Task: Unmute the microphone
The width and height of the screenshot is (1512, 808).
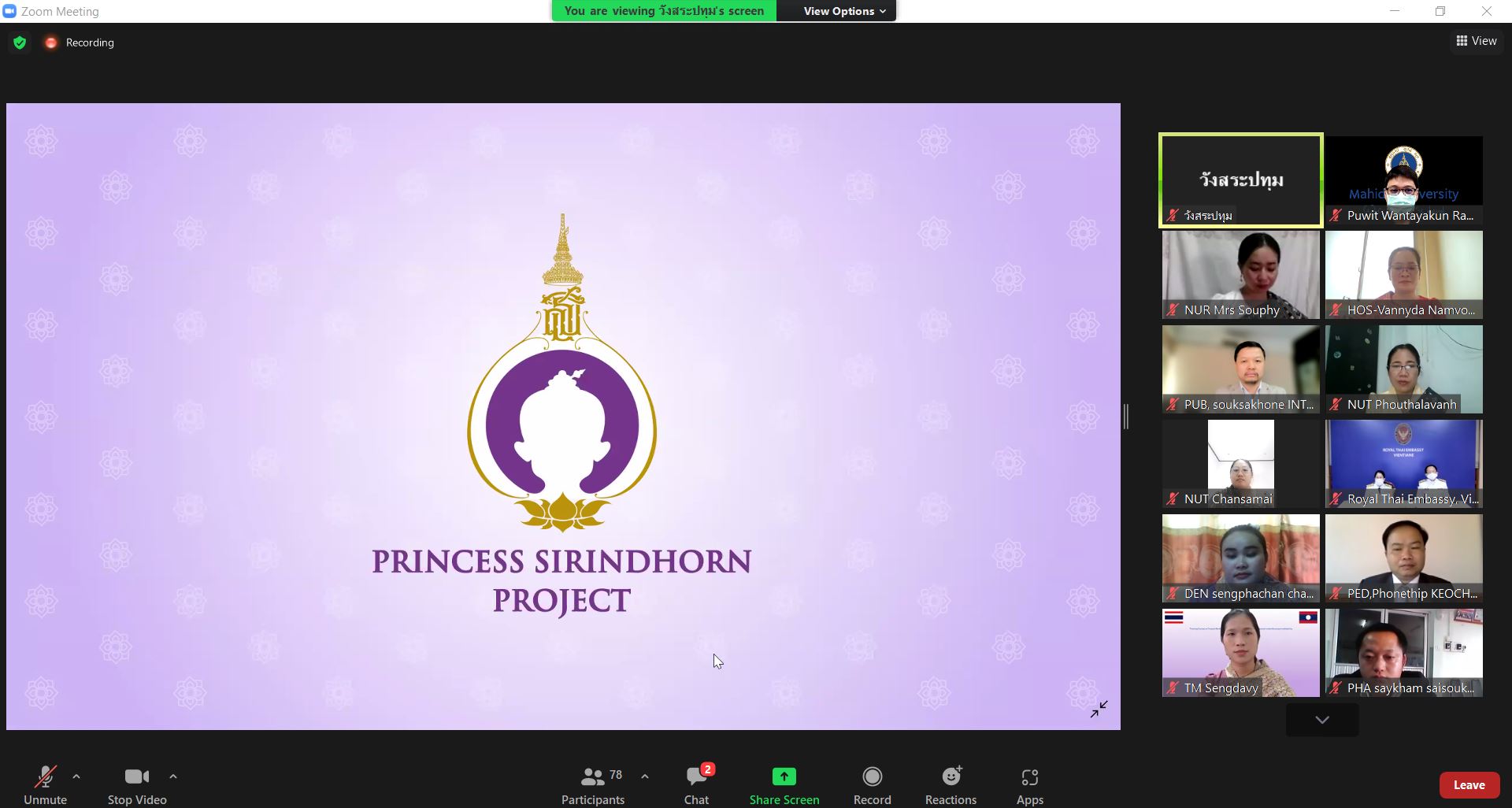Action: 45,784
